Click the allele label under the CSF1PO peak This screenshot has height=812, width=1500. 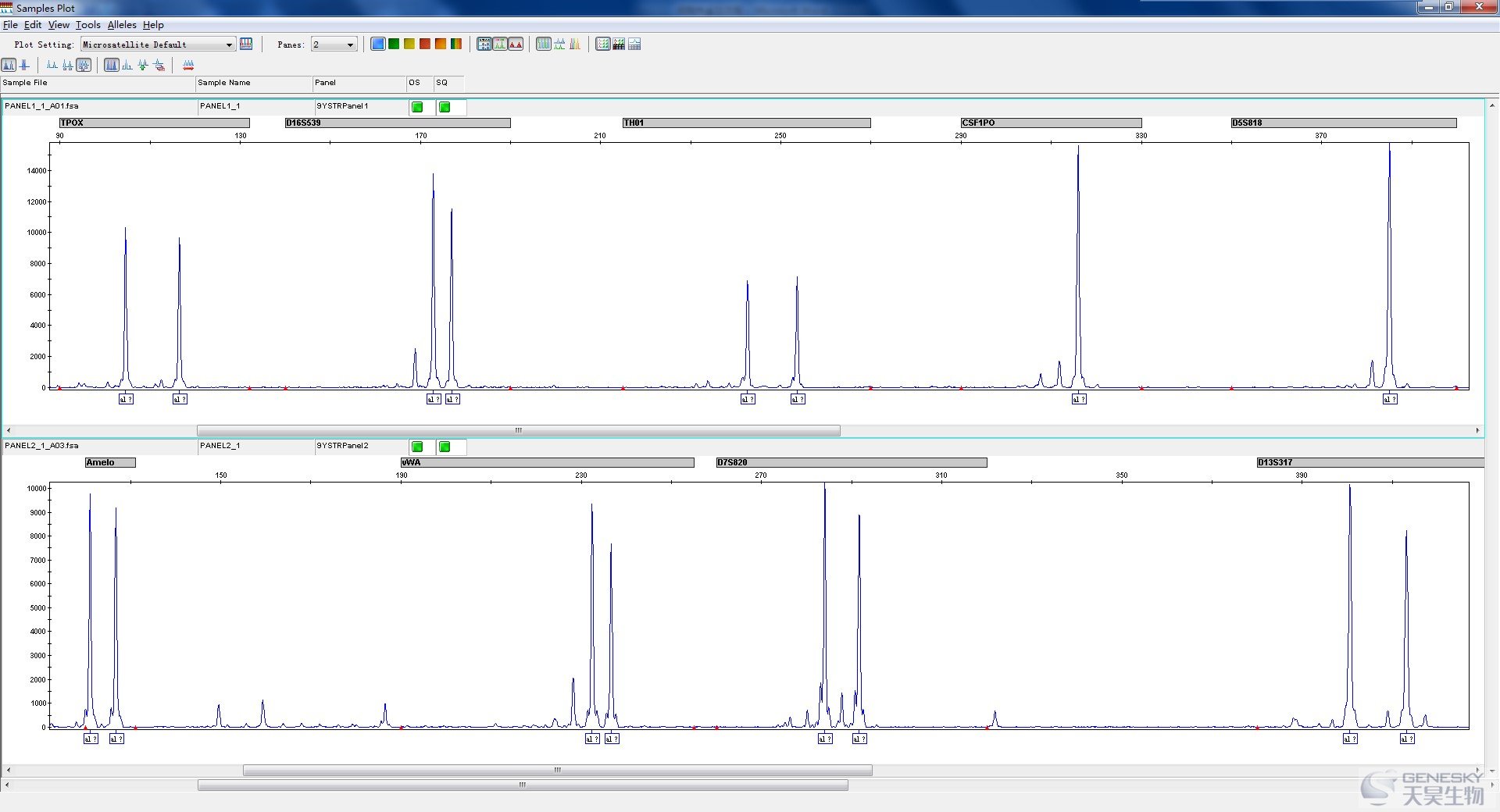[1079, 399]
